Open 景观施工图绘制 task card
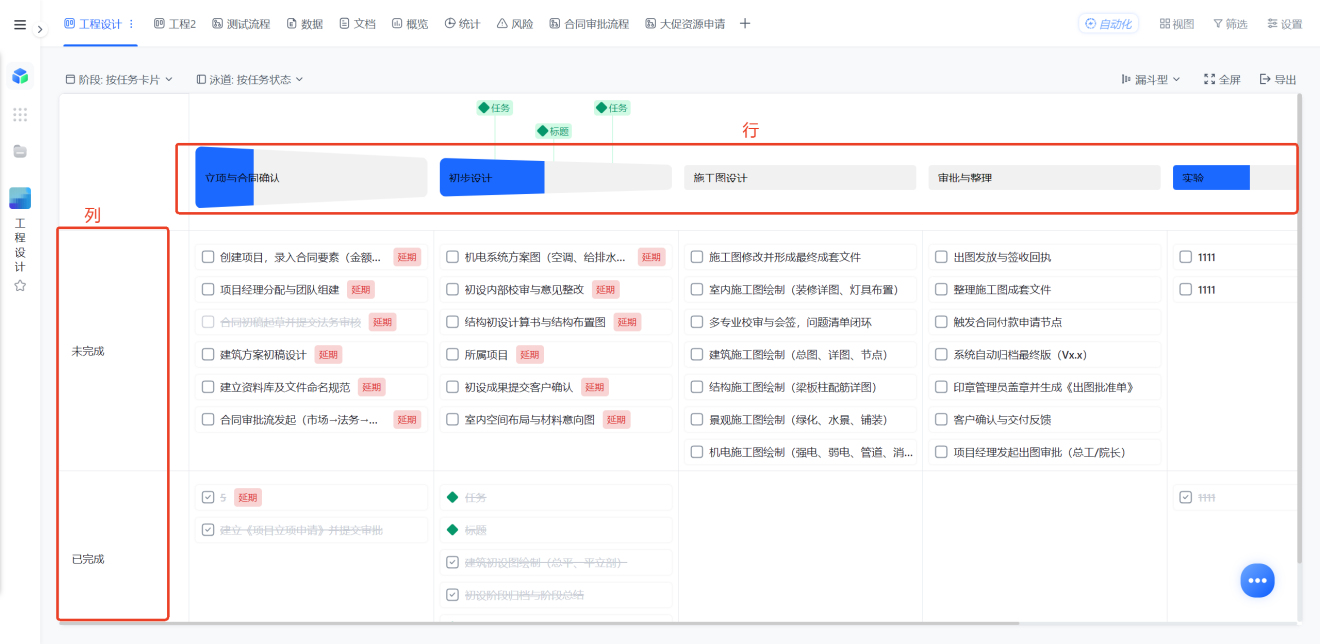The height and width of the screenshot is (644, 1320). click(800, 419)
